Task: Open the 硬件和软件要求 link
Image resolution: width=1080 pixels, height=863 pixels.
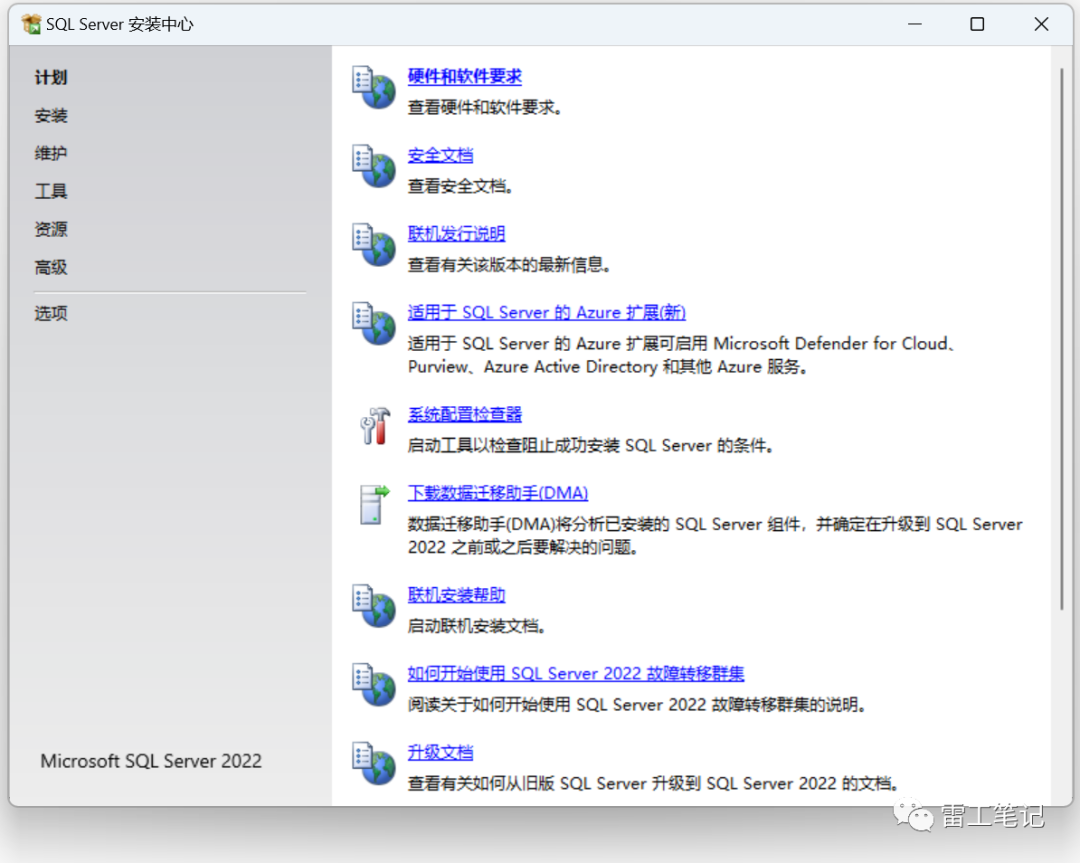Action: (464, 76)
